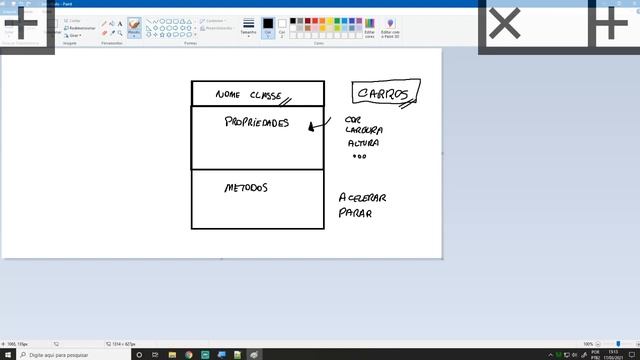Viewport: 640px width, 360px height.
Task: Show hidden system tray icons
Action: 550,355
